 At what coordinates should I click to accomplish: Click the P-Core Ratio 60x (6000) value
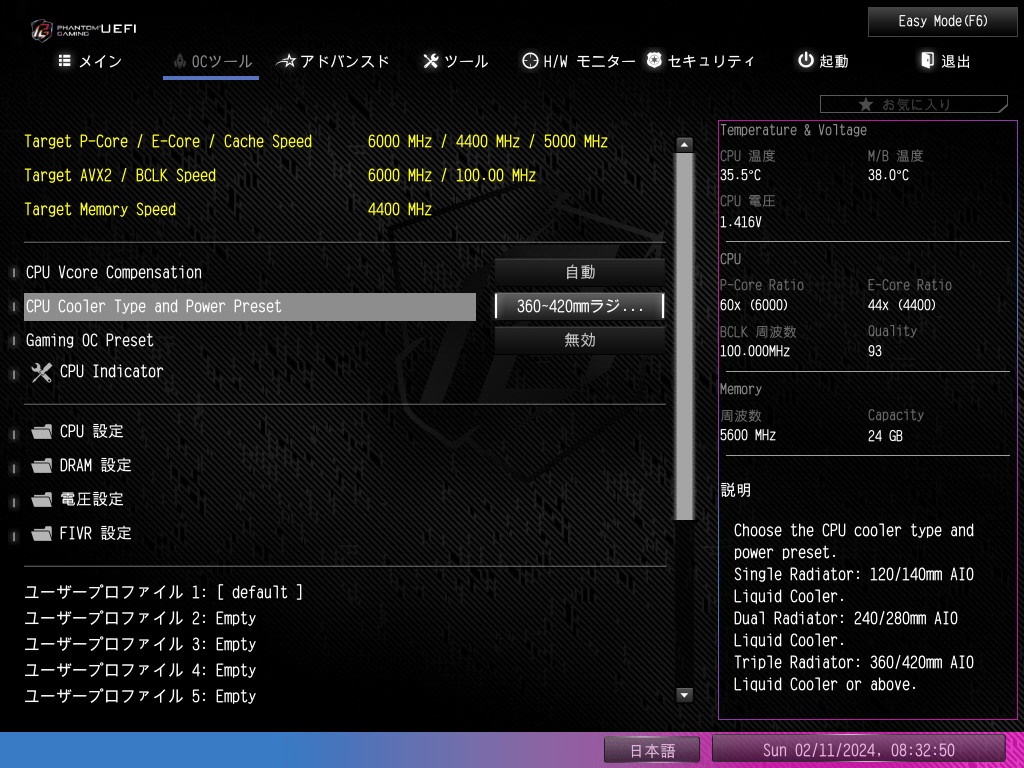point(754,306)
